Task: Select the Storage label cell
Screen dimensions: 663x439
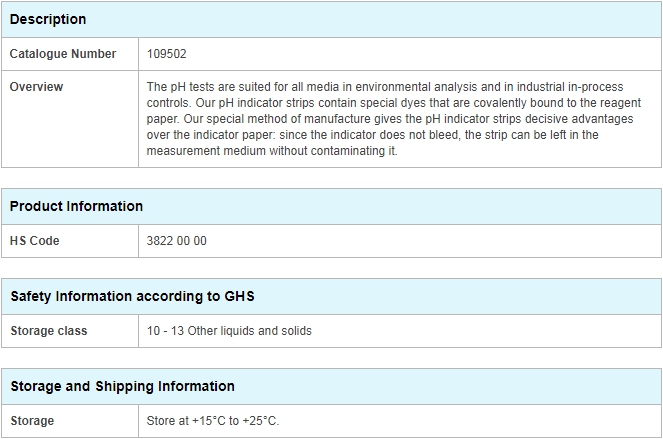Action: (x=70, y=421)
